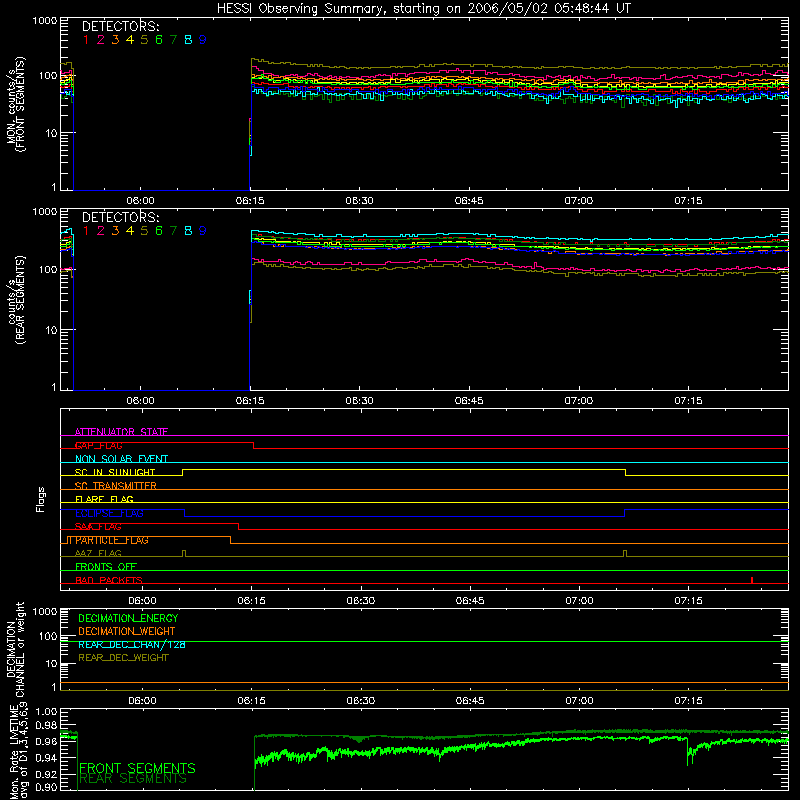Click the FRONTS_OFF flag label
The height and width of the screenshot is (800, 800).
(106, 567)
